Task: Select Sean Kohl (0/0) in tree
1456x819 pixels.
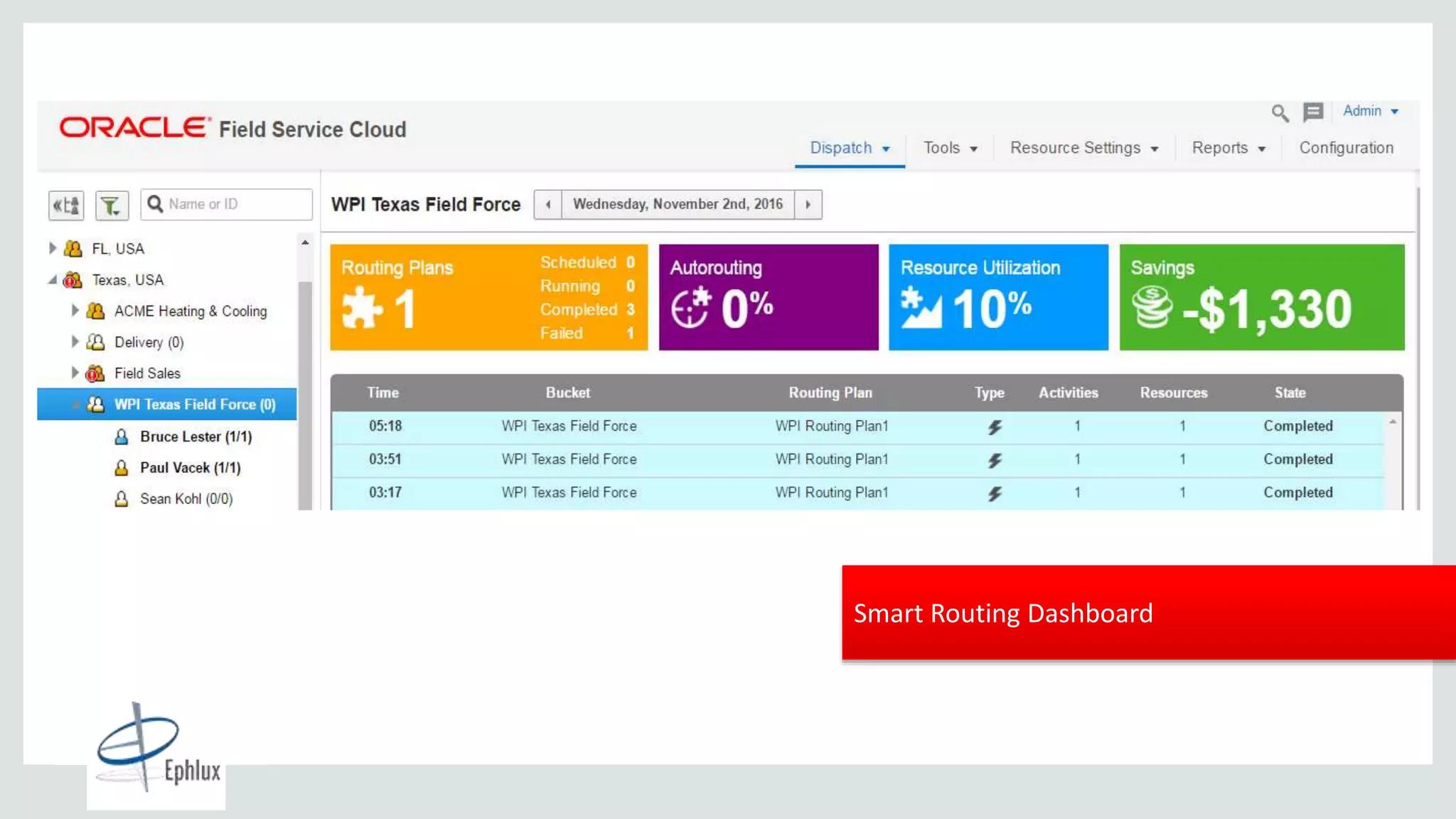Action: coord(186,499)
